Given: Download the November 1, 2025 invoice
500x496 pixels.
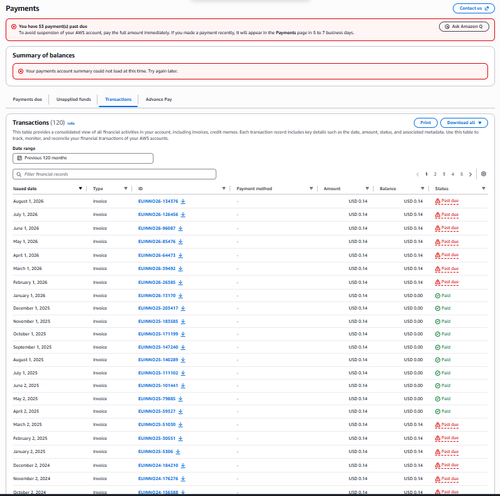Looking at the screenshot, I should click(183, 322).
